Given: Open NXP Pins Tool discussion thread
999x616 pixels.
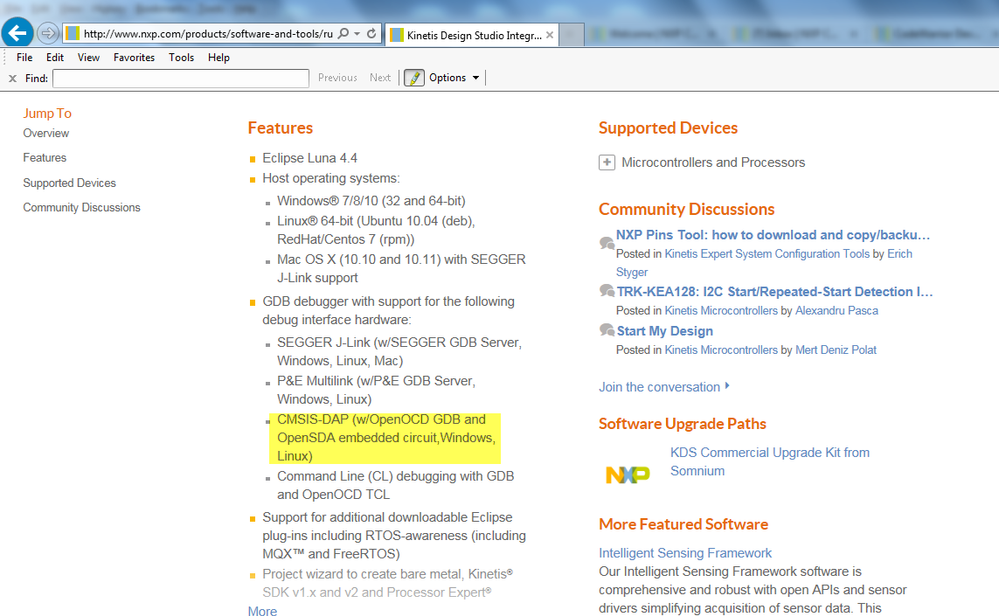Looking at the screenshot, I should (773, 235).
